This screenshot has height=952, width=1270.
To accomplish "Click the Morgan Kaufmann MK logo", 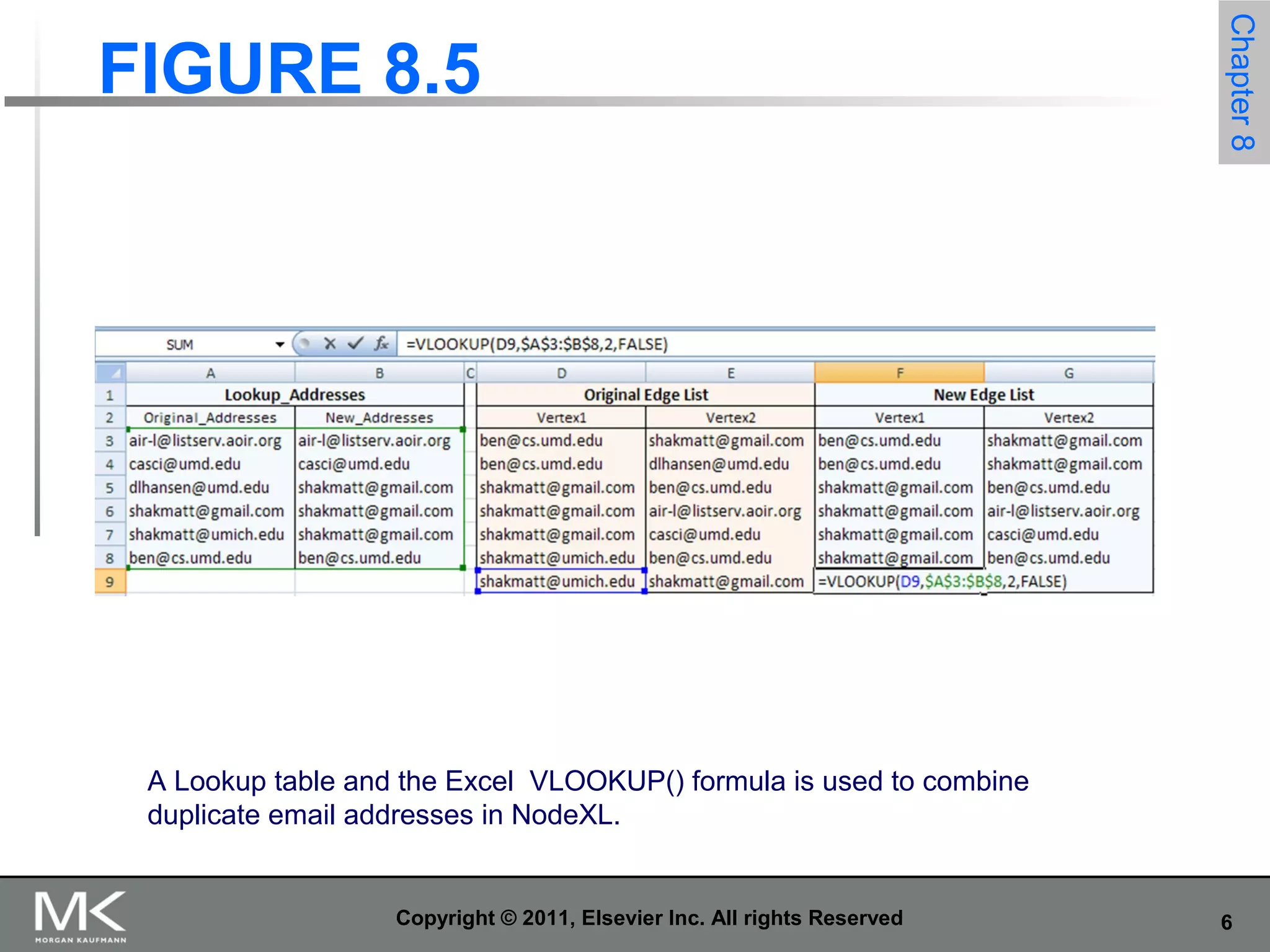I will [x=81, y=917].
